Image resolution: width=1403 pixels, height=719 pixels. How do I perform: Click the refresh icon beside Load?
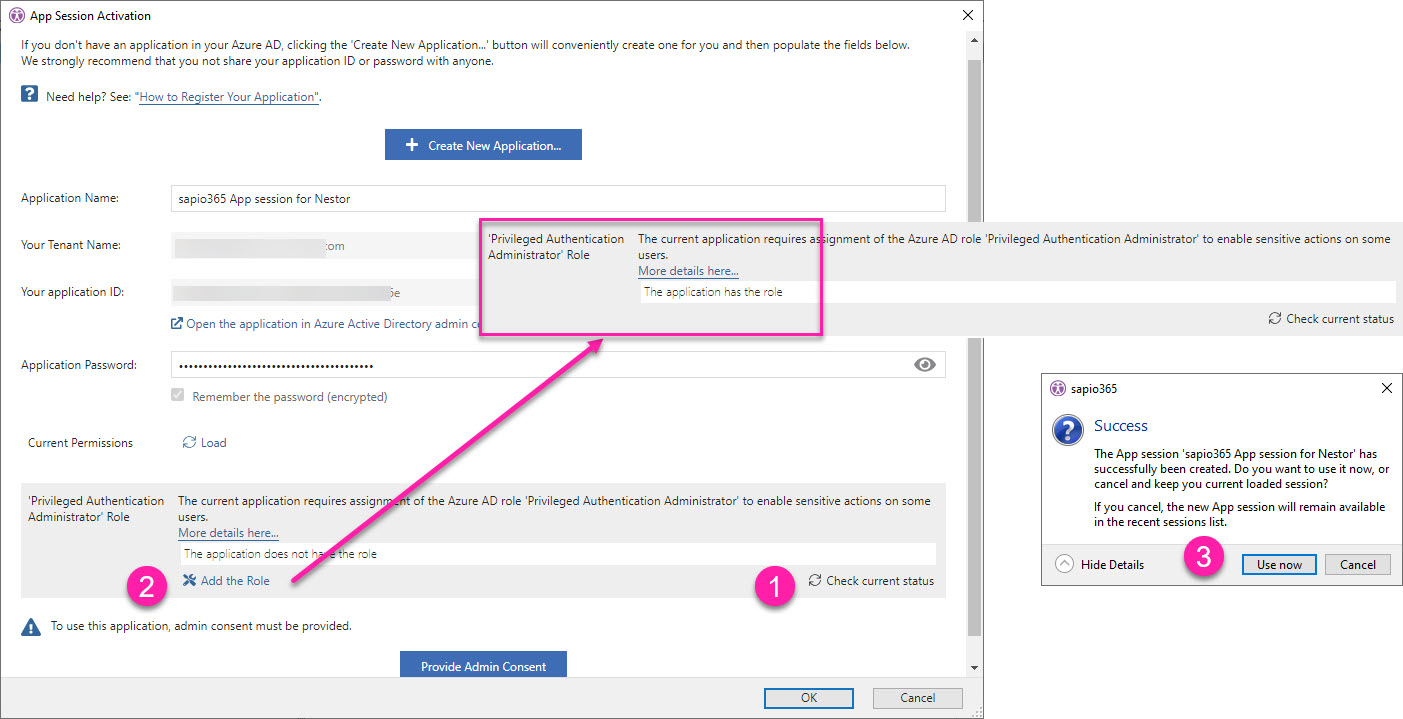pyautogui.click(x=189, y=443)
